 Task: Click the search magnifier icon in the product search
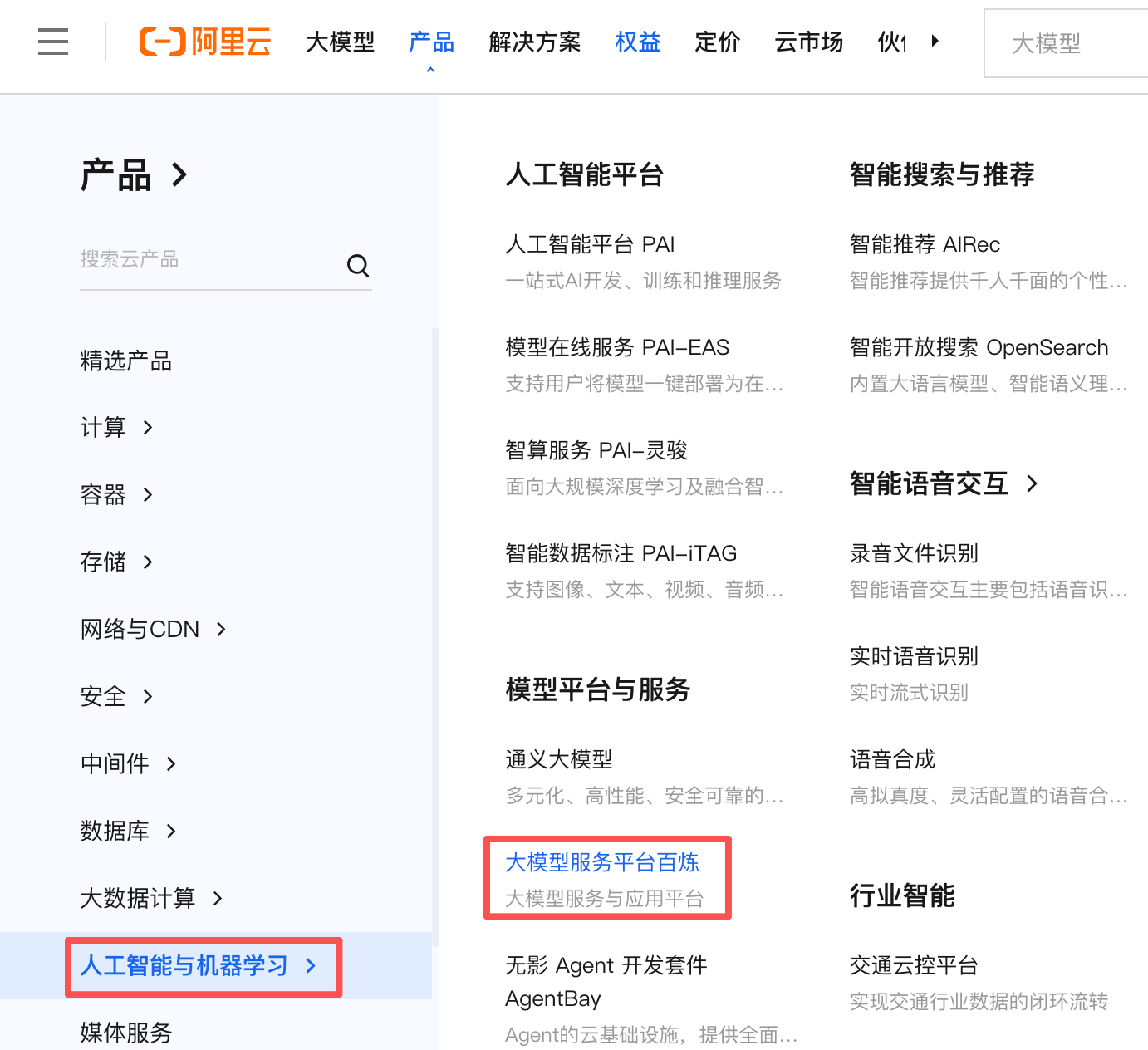(x=358, y=266)
